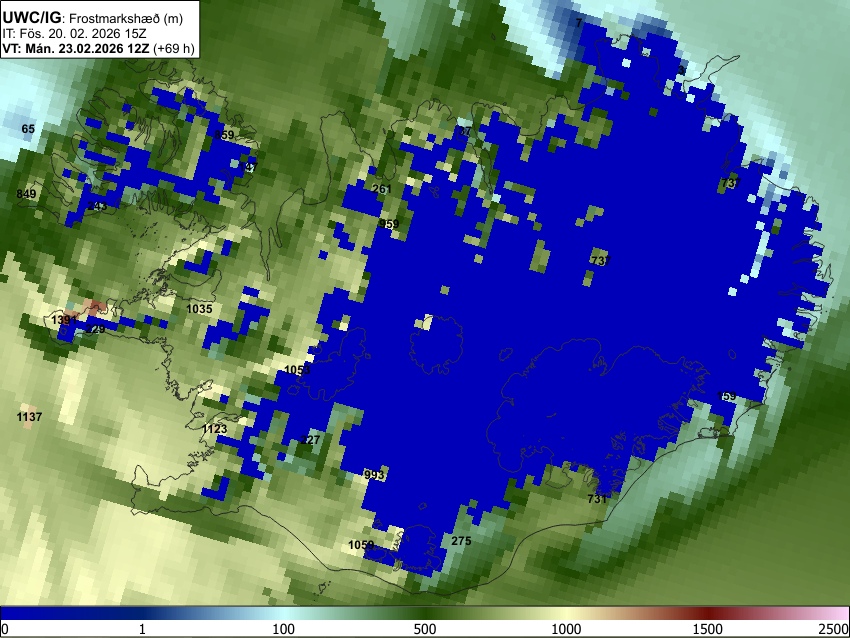Click the color scale label '500'
Screen dimensions: 850x638
click(425, 629)
